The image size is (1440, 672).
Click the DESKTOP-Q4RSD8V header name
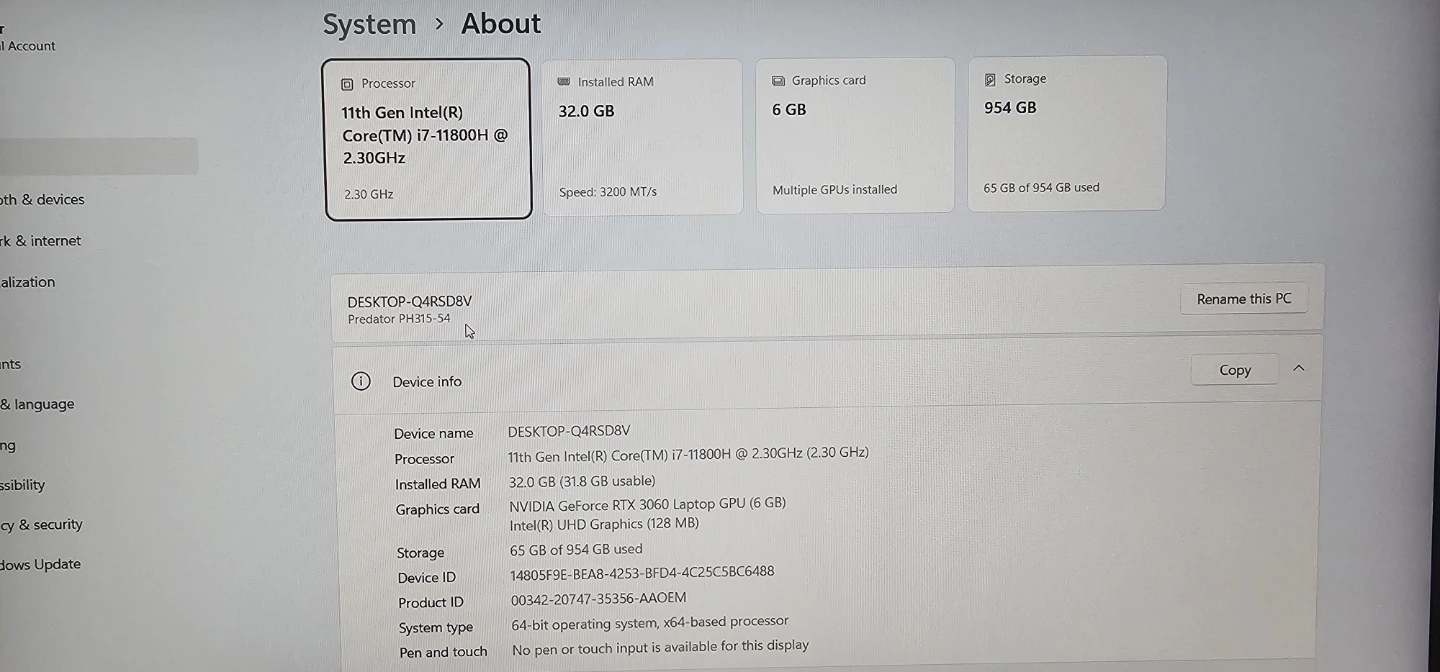click(410, 301)
